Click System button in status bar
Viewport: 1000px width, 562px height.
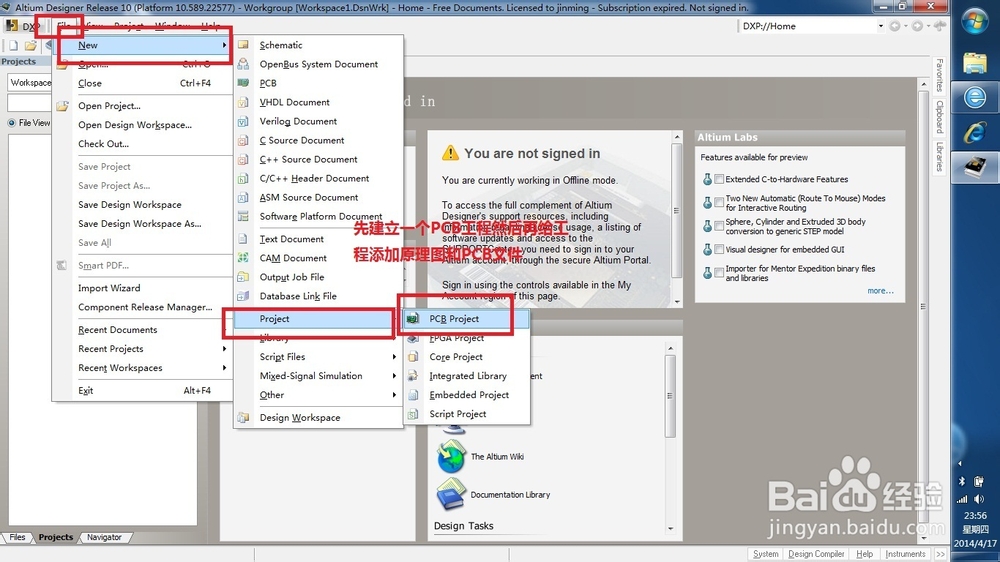pyautogui.click(x=765, y=554)
